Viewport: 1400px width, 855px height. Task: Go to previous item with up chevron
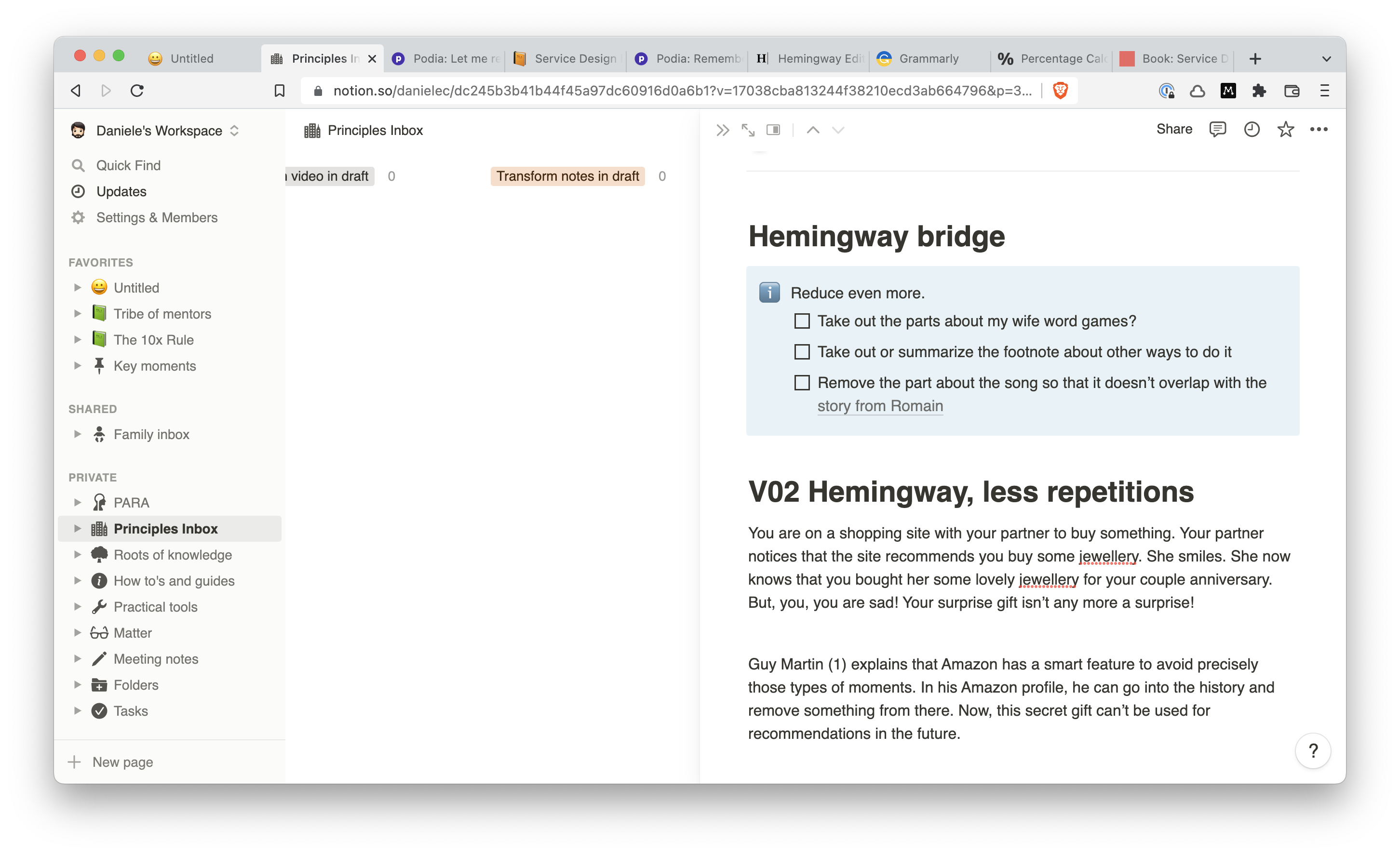813,130
